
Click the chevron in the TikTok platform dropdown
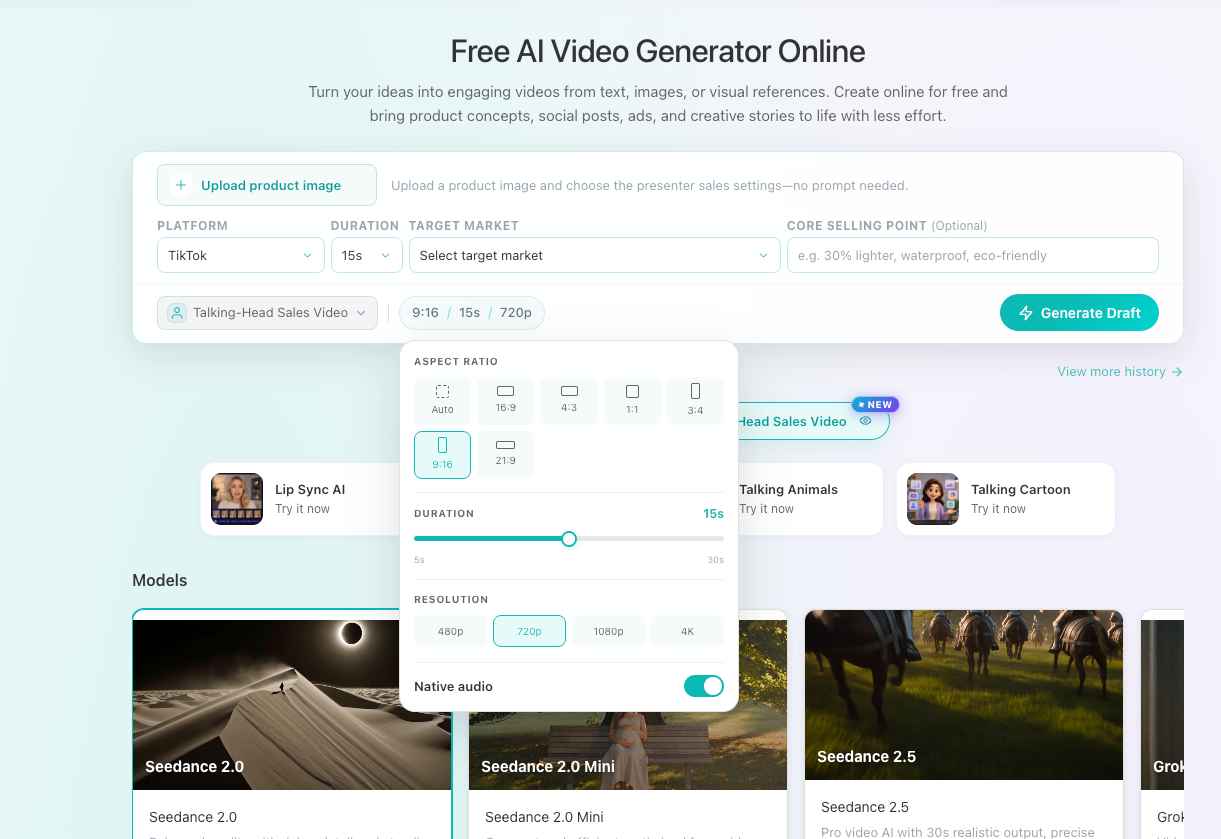click(308, 255)
